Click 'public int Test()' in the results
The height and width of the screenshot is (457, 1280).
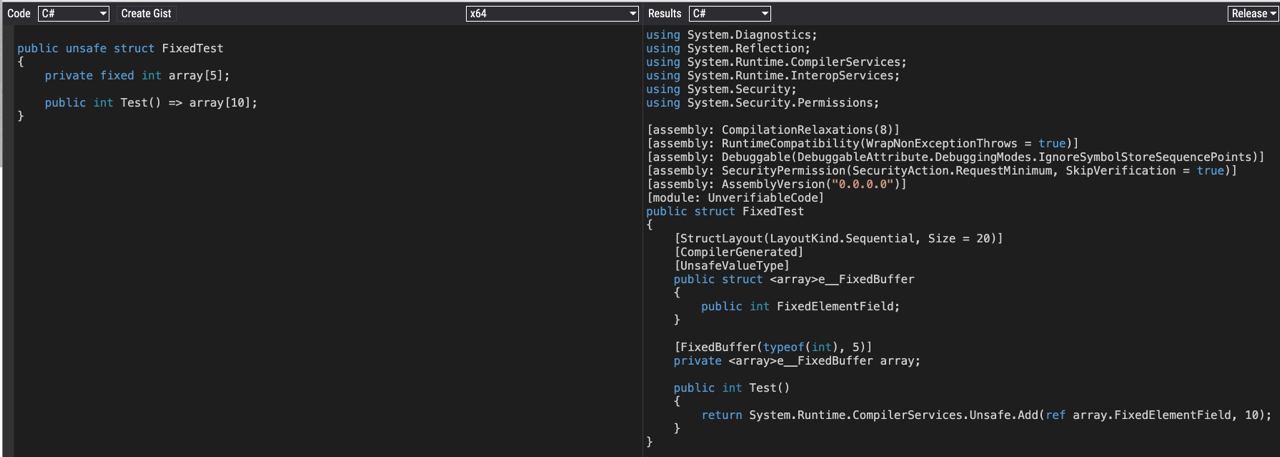(x=732, y=388)
